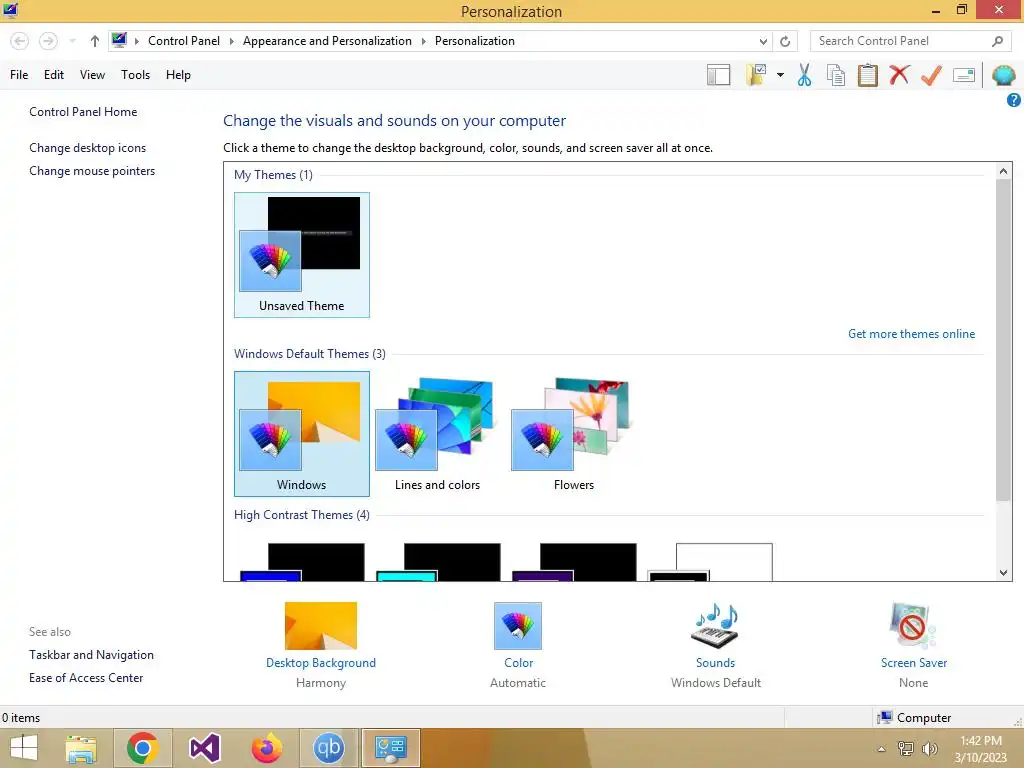Click the Computer status bar entry
The width and height of the screenshot is (1024, 768).
pyautogui.click(x=914, y=718)
